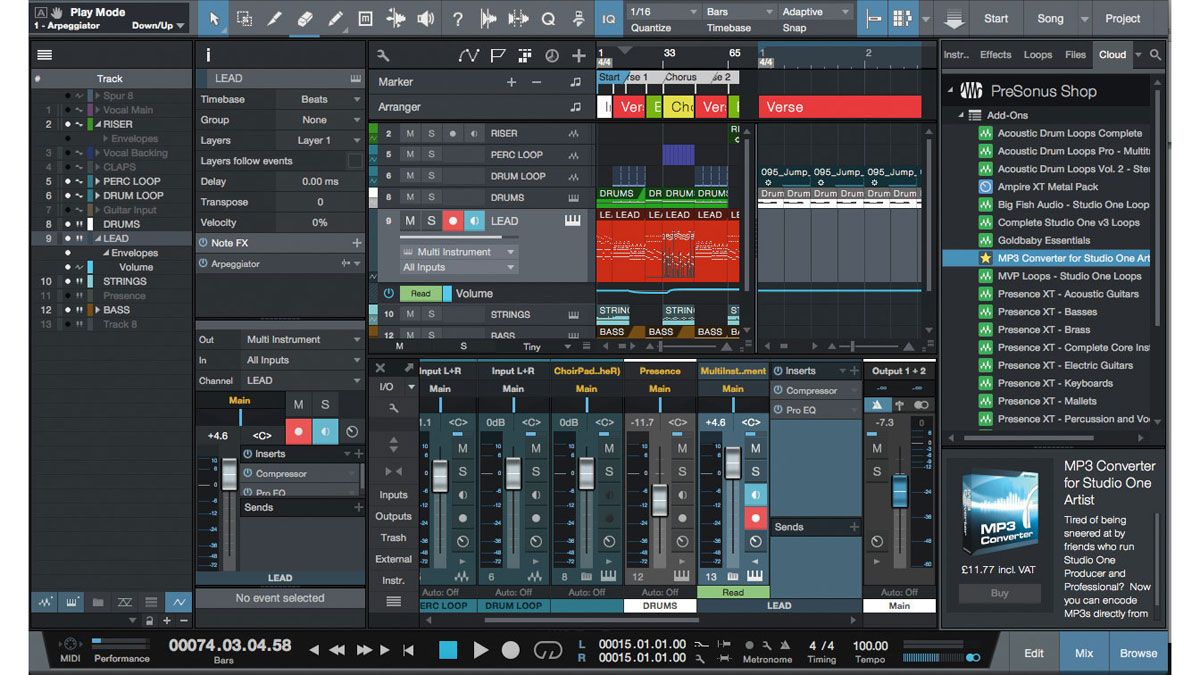Open the Project page
Screen dimensions: 1200x675
pos(1123,18)
